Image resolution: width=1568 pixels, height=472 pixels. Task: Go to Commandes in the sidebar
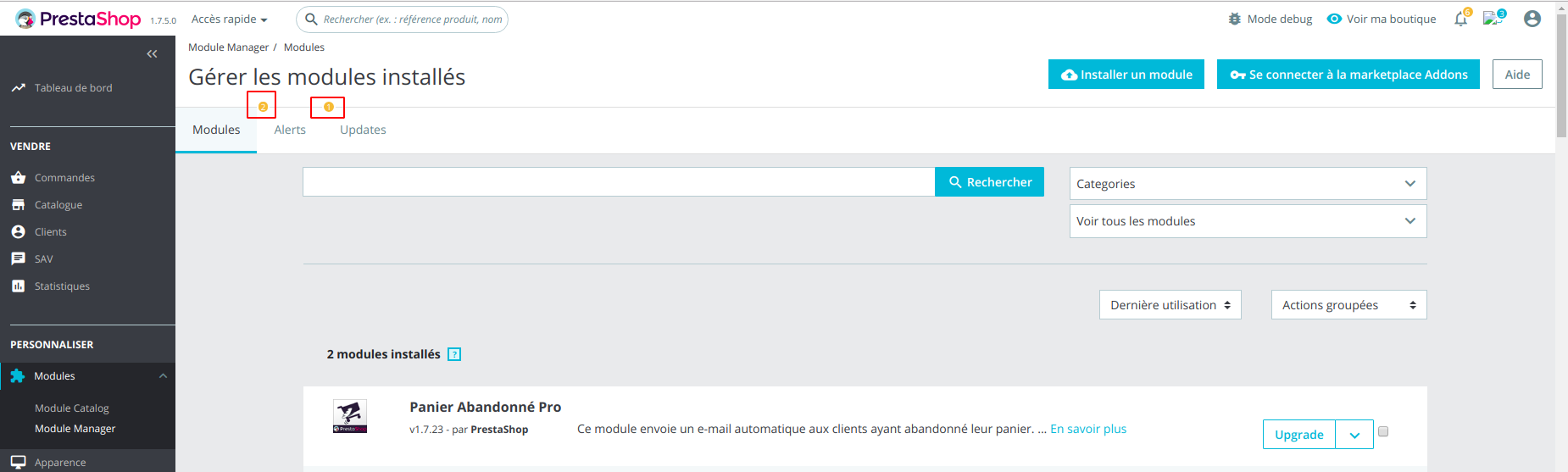click(x=64, y=177)
